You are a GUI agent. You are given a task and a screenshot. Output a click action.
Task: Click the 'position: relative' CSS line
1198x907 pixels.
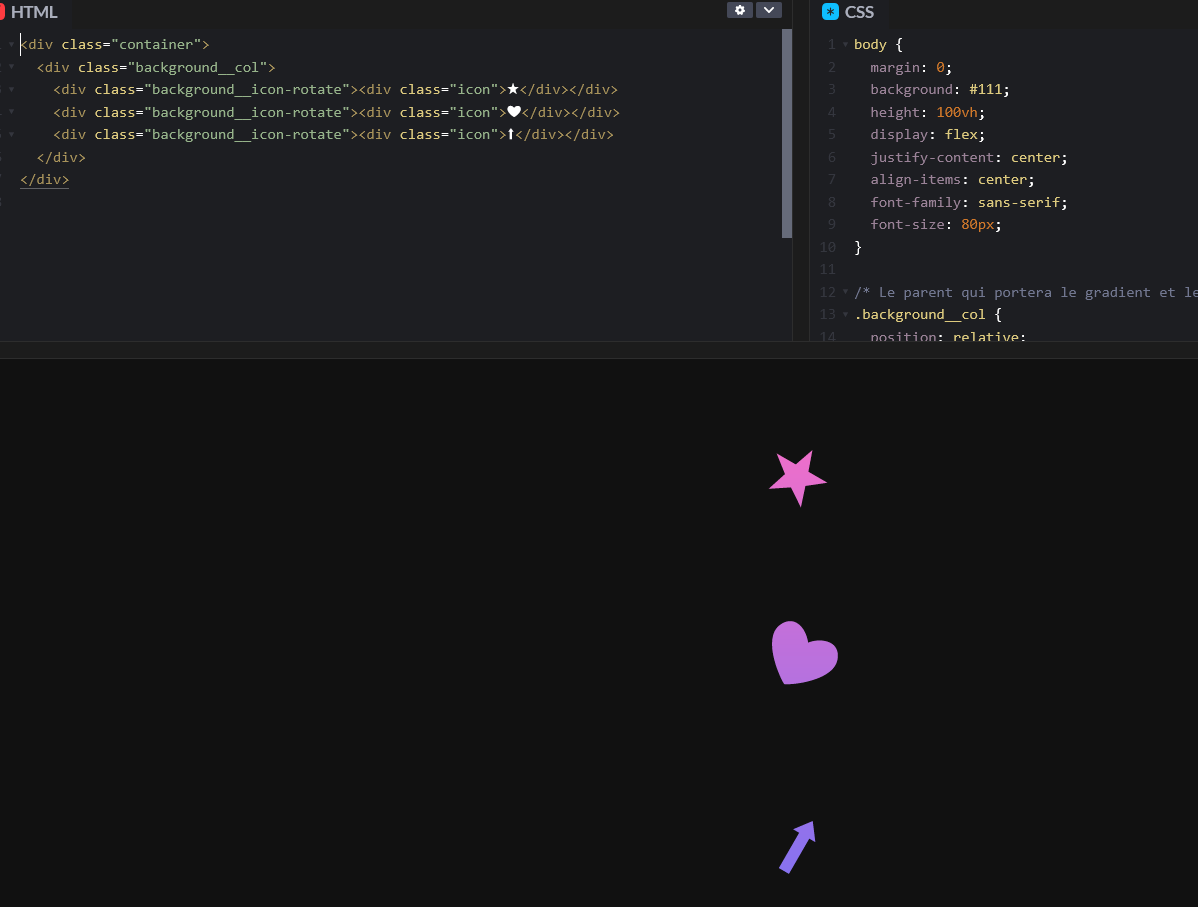click(x=948, y=336)
